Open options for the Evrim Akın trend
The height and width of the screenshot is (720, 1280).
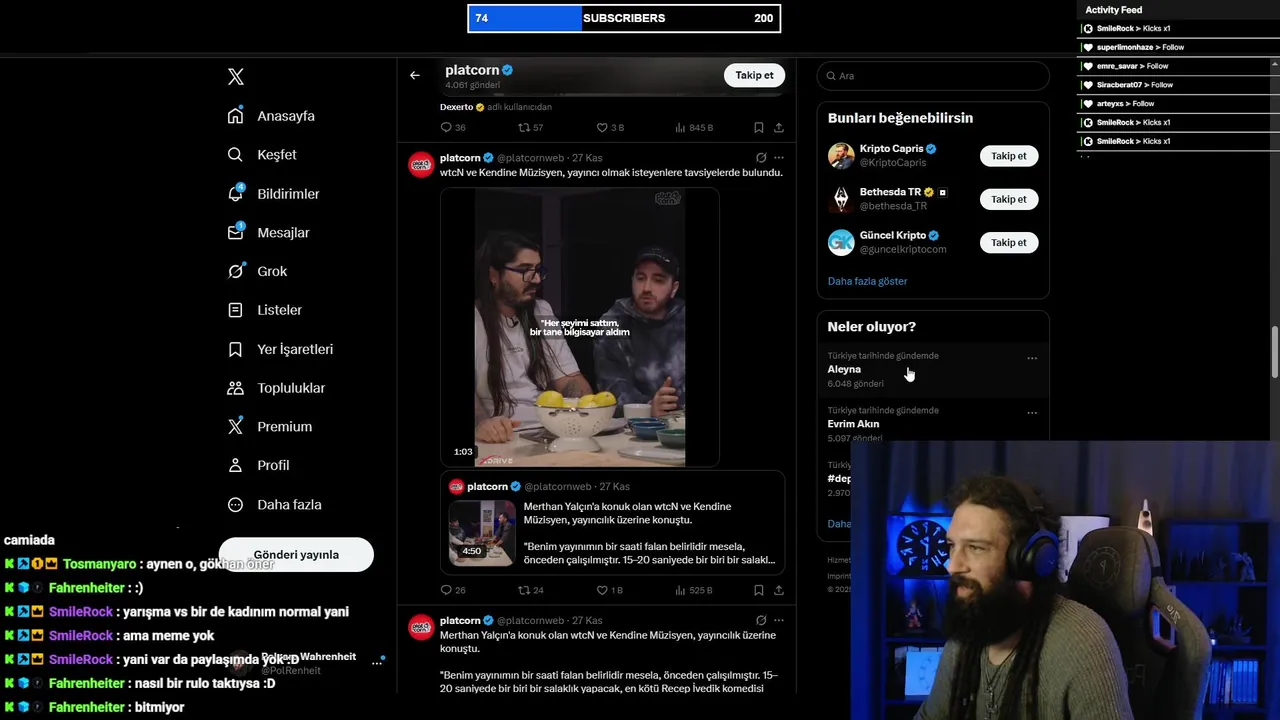tap(1032, 412)
